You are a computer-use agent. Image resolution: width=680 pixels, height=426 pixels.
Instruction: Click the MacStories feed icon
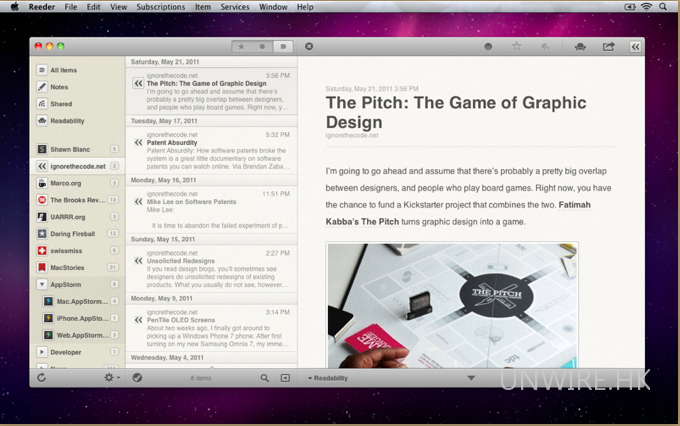click(x=41, y=267)
